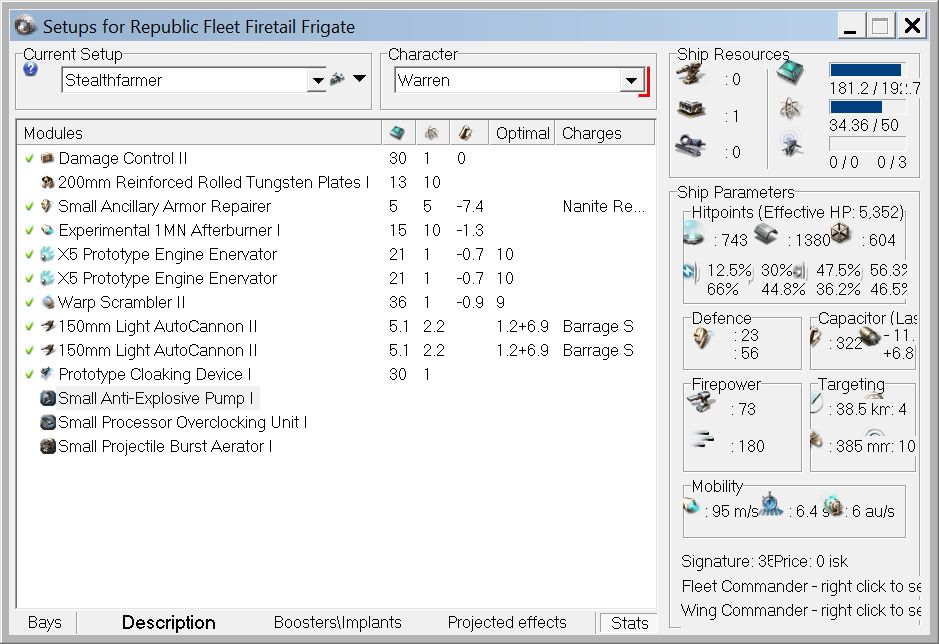Image resolution: width=939 pixels, height=644 pixels.
Task: Toggle the Small Ancillary Armor Repairer checkmark
Action: tap(29, 206)
